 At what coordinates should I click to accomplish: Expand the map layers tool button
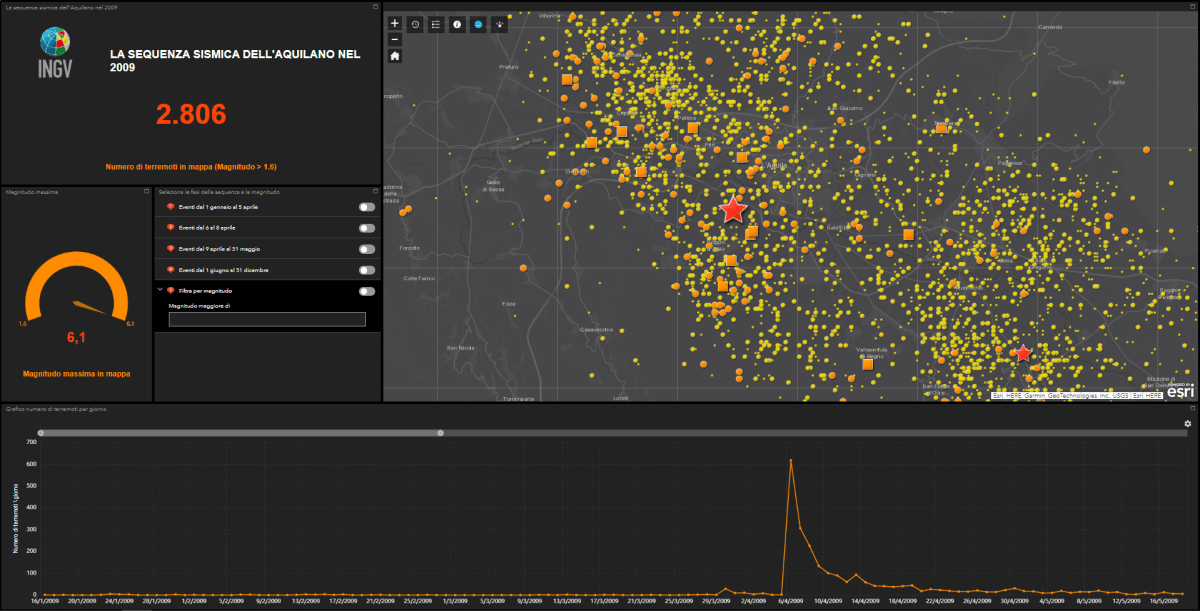pos(499,24)
